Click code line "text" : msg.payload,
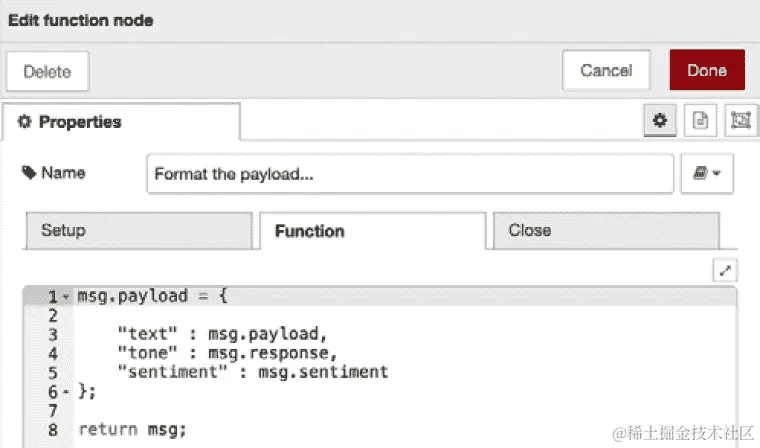 [x=222, y=334]
